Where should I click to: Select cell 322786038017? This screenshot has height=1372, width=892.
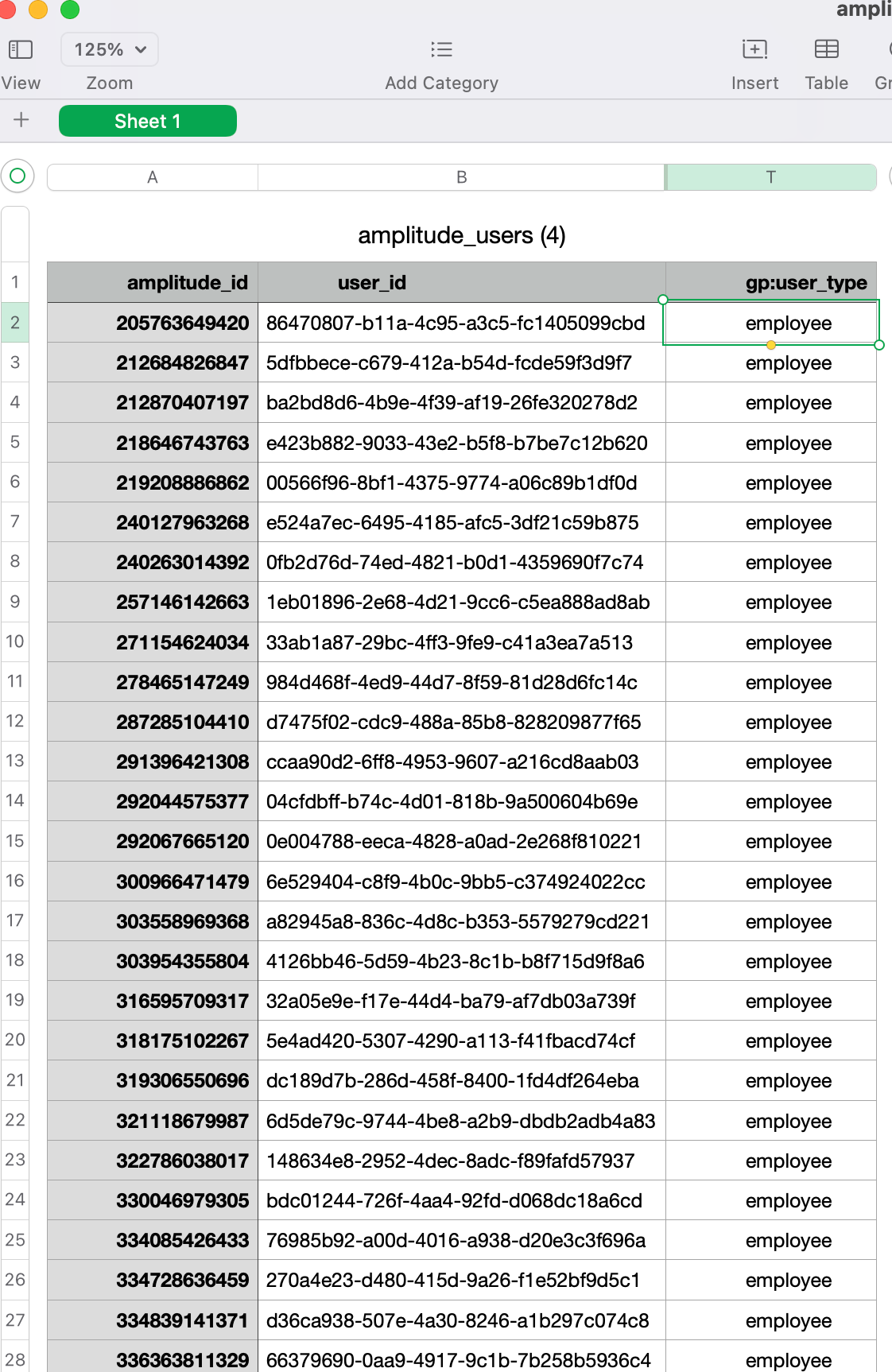pyautogui.click(x=153, y=1161)
